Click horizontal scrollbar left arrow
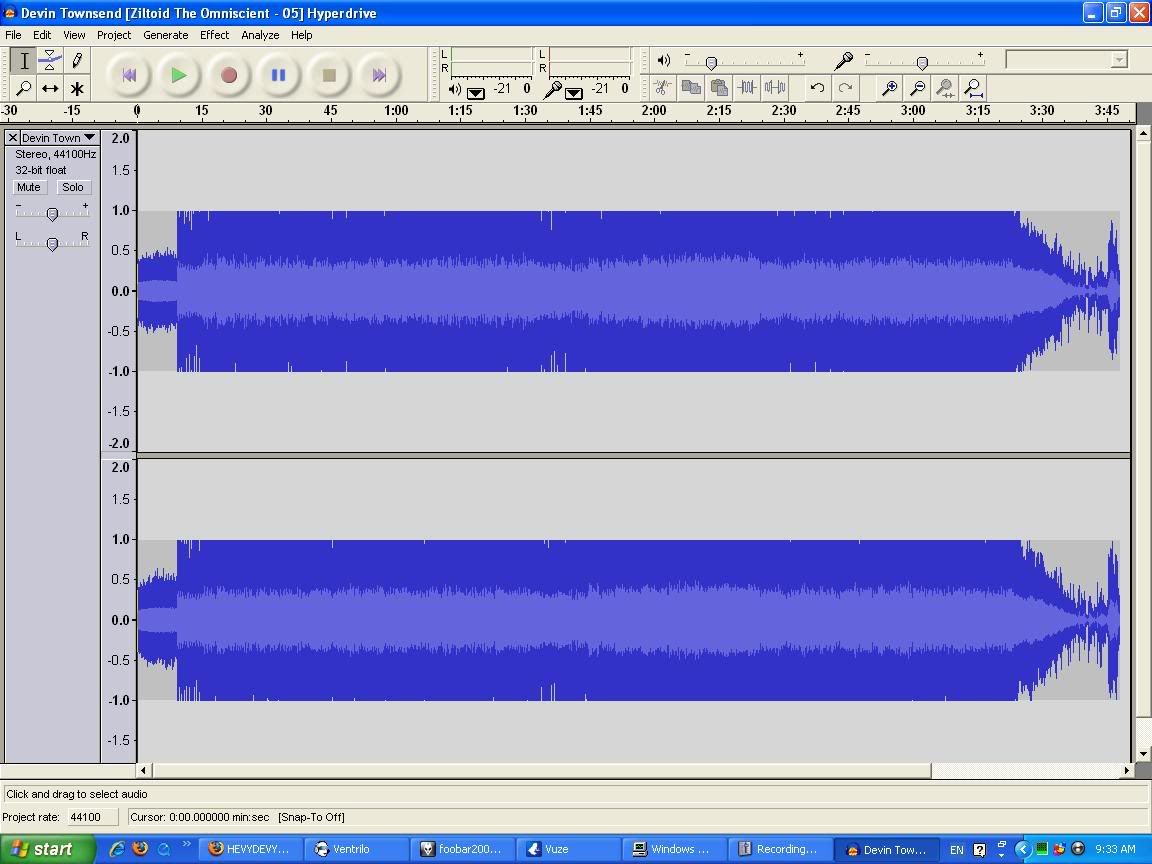1152x864 pixels. [143, 770]
